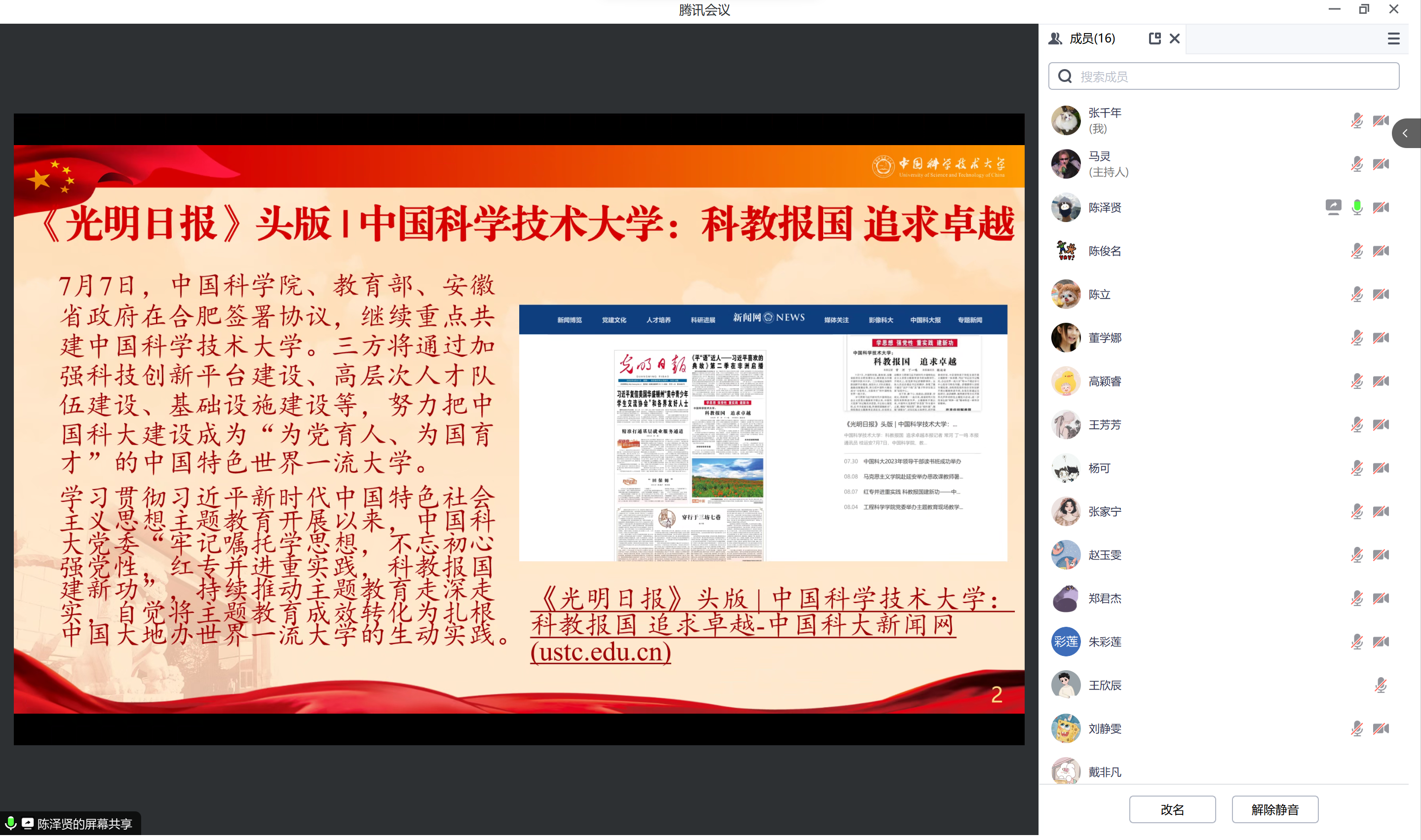
Task: Click the muted mic icon for 郑君杰
Action: coord(1356,598)
